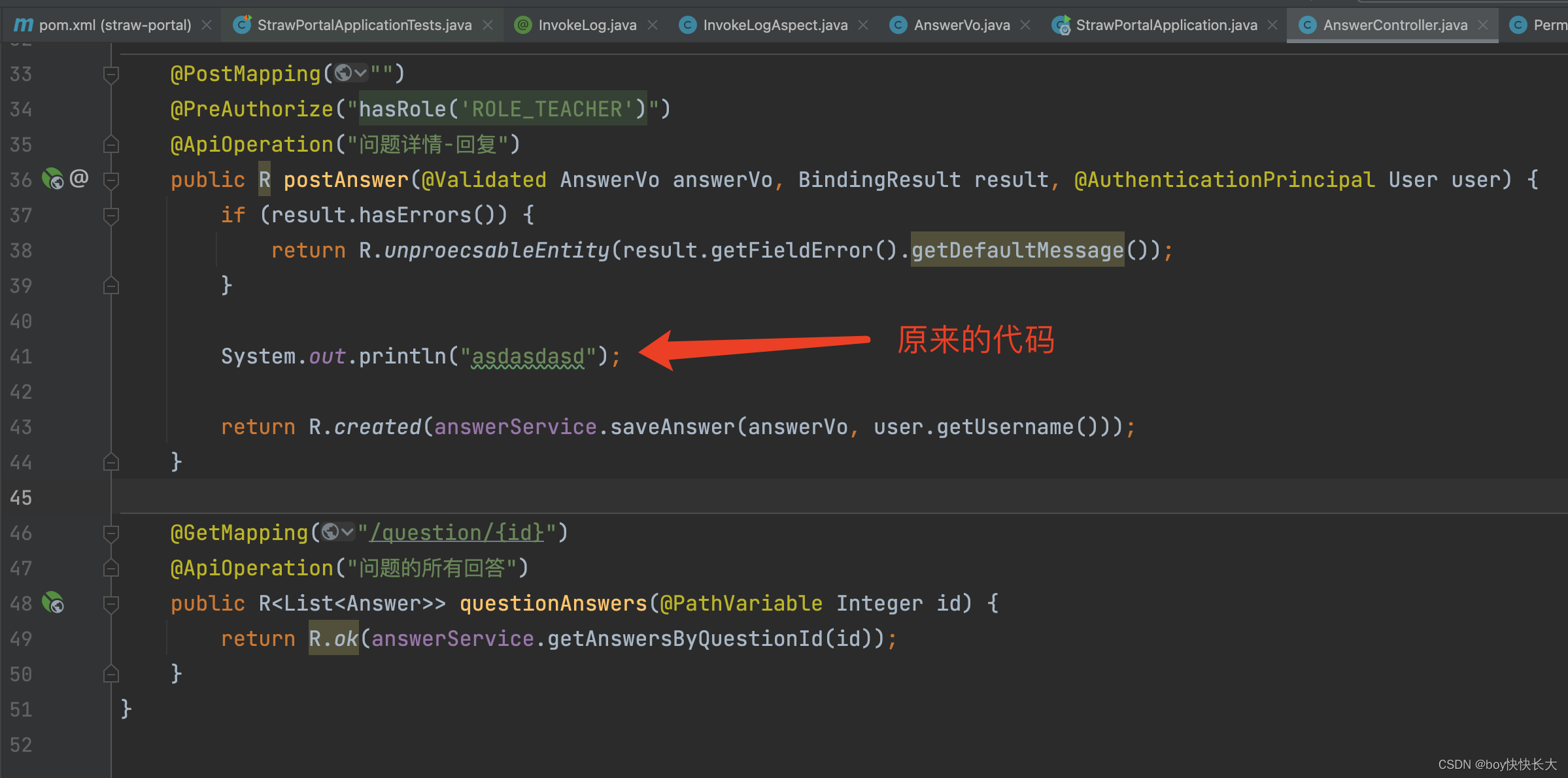Screen dimensions: 1568x778
Task: Collapse postAnswer method at line 36
Action: (x=111, y=180)
